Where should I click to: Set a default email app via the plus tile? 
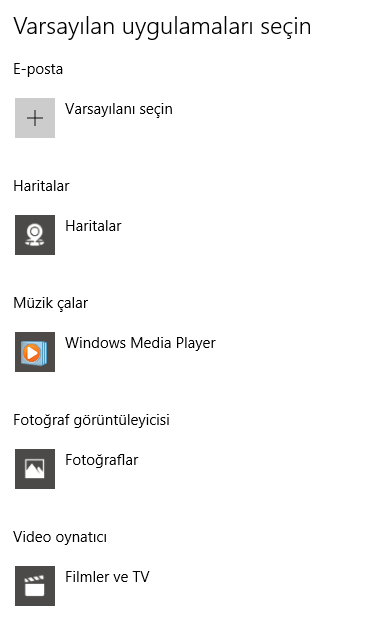click(35, 118)
